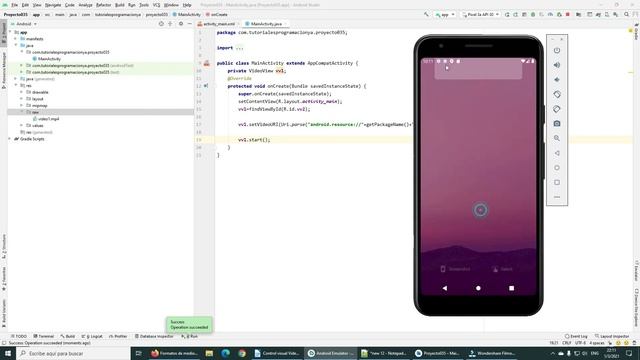Click the Search Everywhere magnifier in toolbar

627,14
